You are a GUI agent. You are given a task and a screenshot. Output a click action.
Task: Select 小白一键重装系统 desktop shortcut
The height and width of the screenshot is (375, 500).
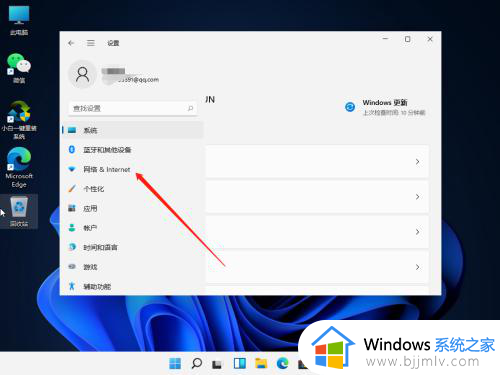pos(19,120)
